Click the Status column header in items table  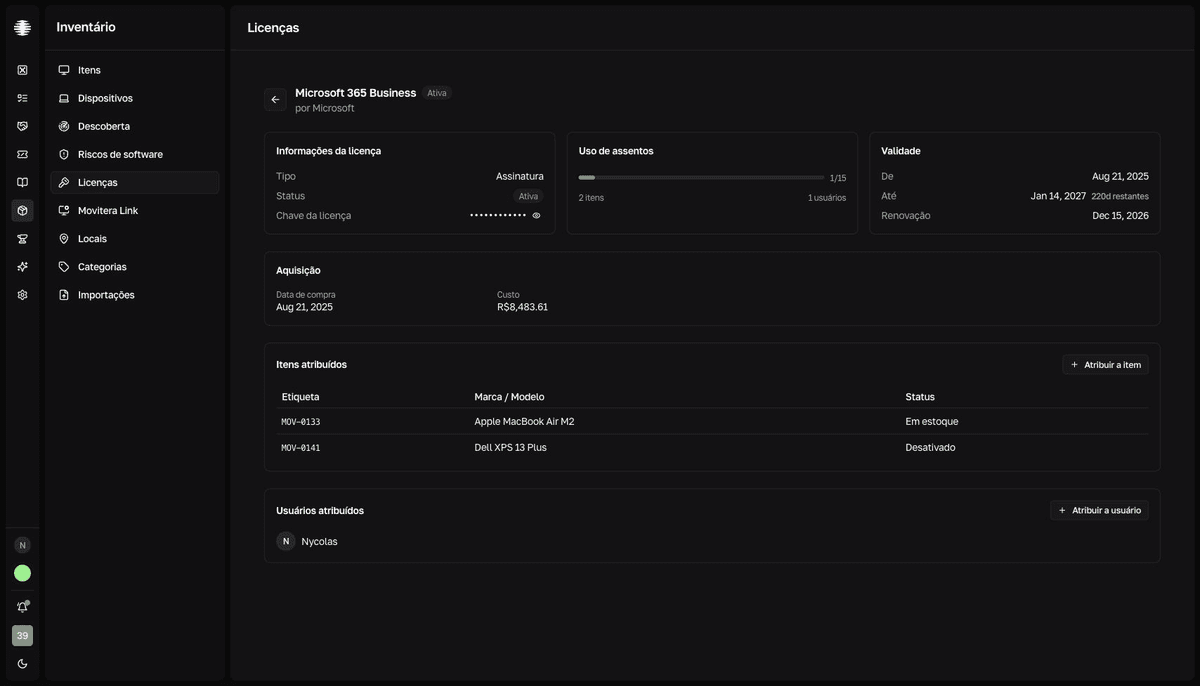click(x=920, y=397)
